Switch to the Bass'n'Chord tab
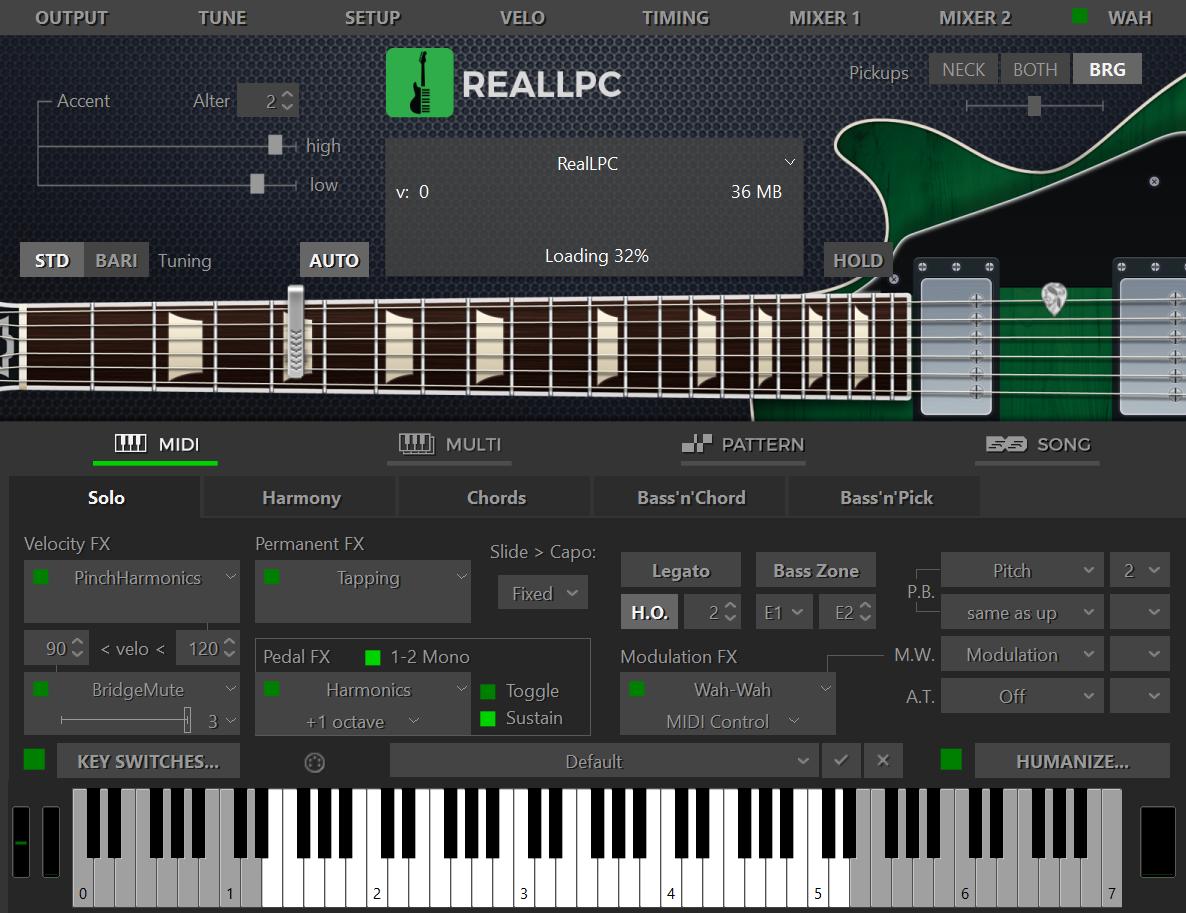Viewport: 1186px width, 913px height. [689, 497]
